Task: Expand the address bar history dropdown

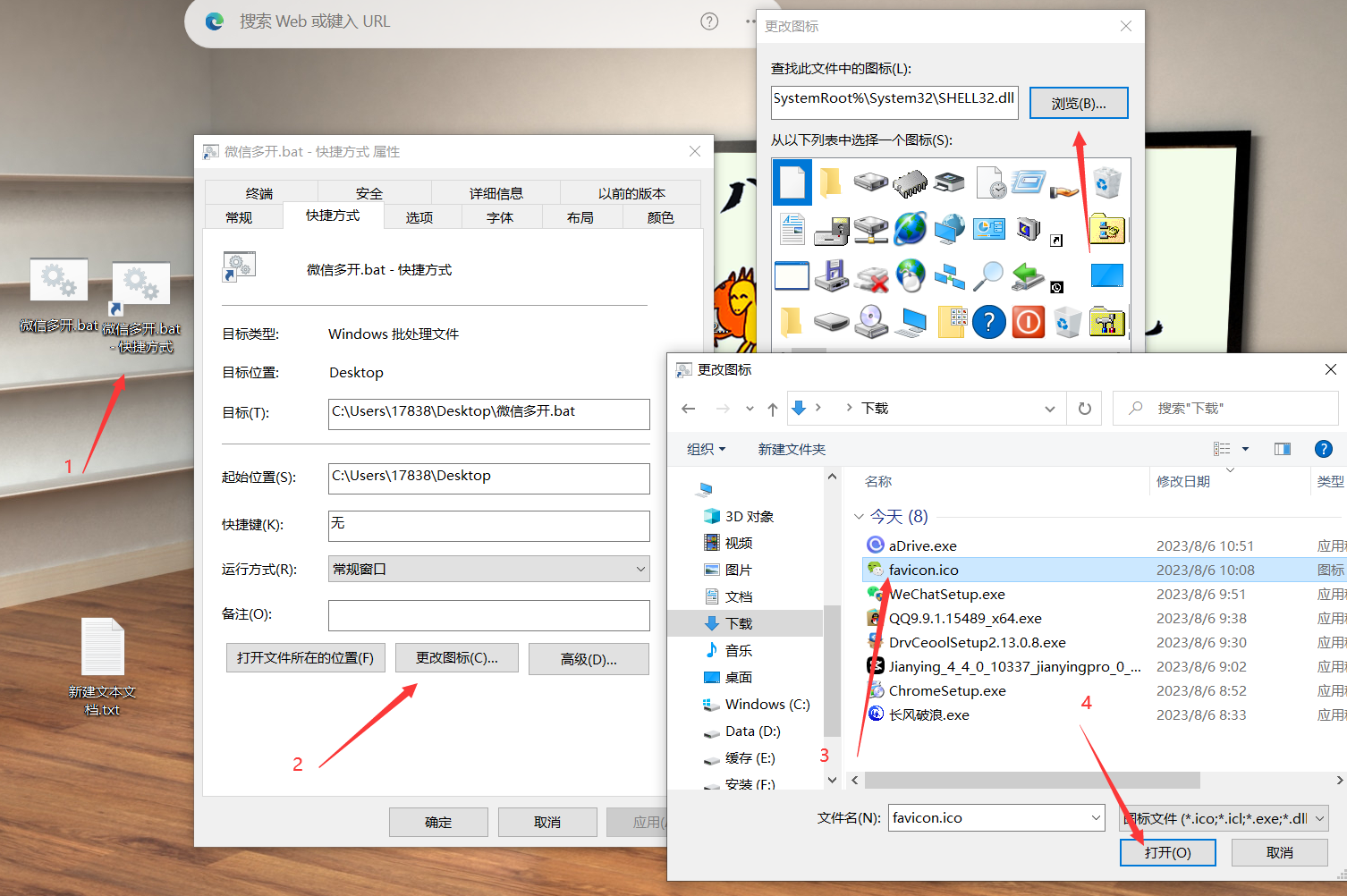Action: (x=1050, y=409)
